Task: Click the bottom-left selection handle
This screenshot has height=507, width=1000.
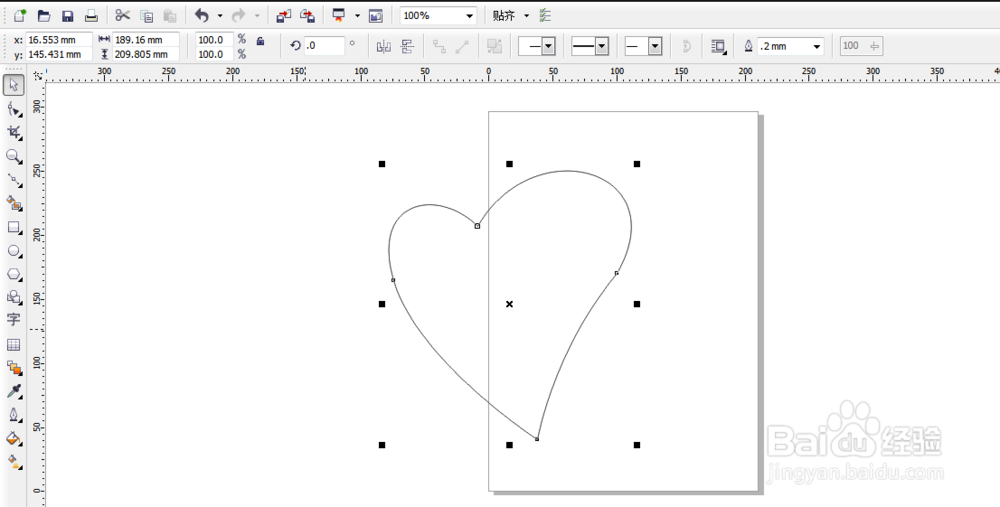Action: tap(382, 445)
